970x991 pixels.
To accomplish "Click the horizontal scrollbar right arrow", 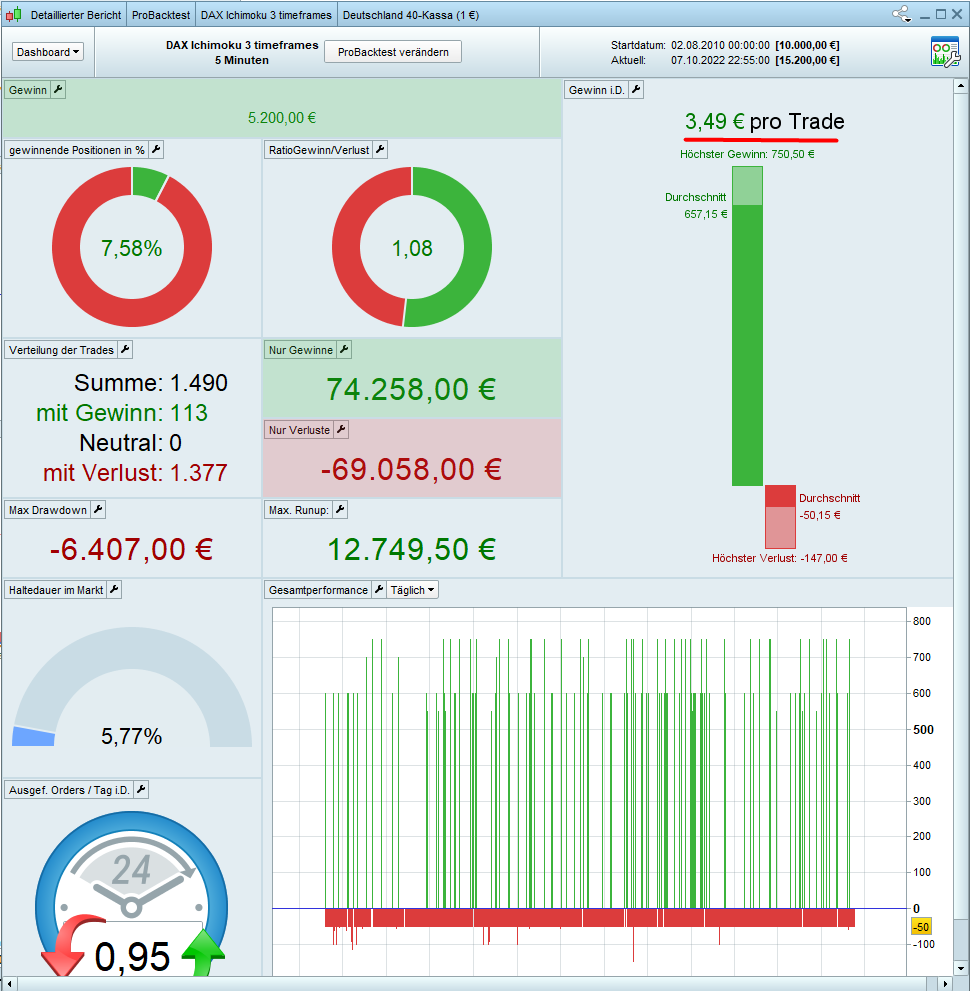I will coord(945,983).
